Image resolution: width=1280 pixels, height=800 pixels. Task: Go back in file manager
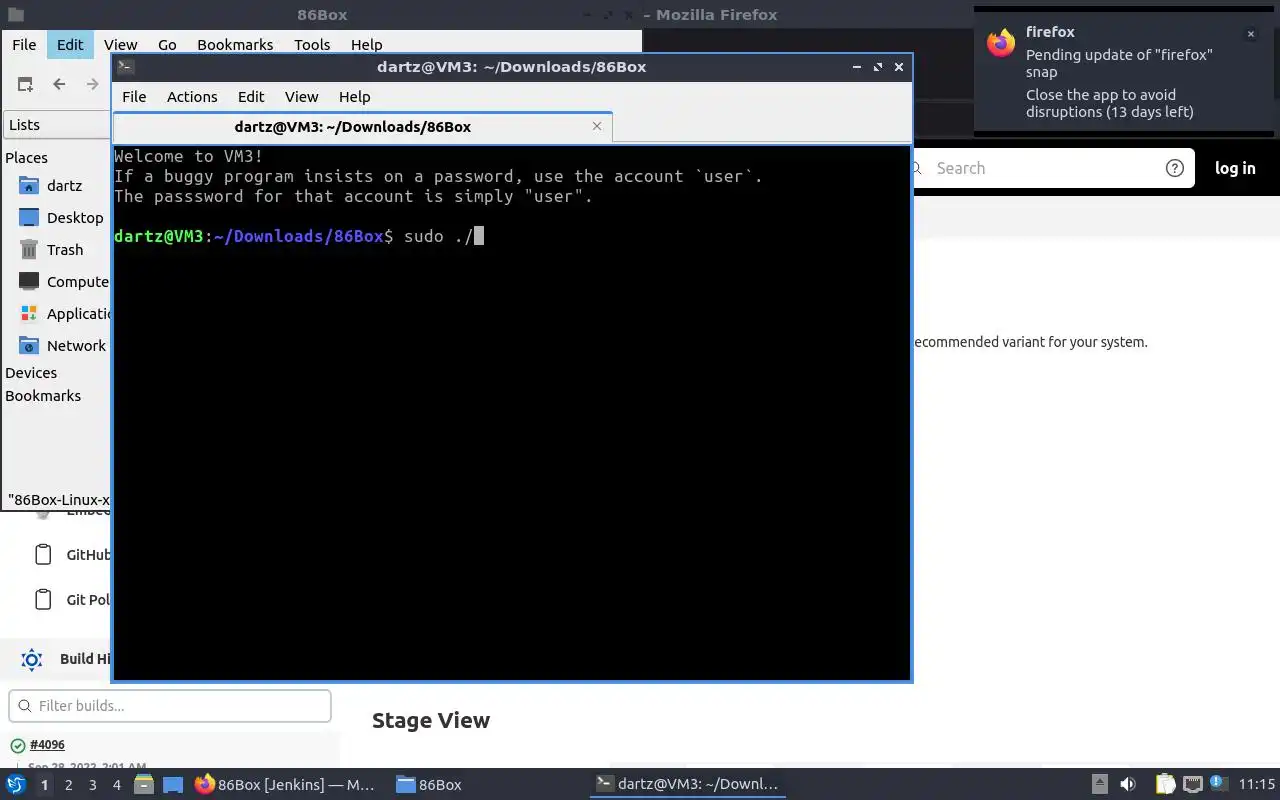(x=59, y=84)
